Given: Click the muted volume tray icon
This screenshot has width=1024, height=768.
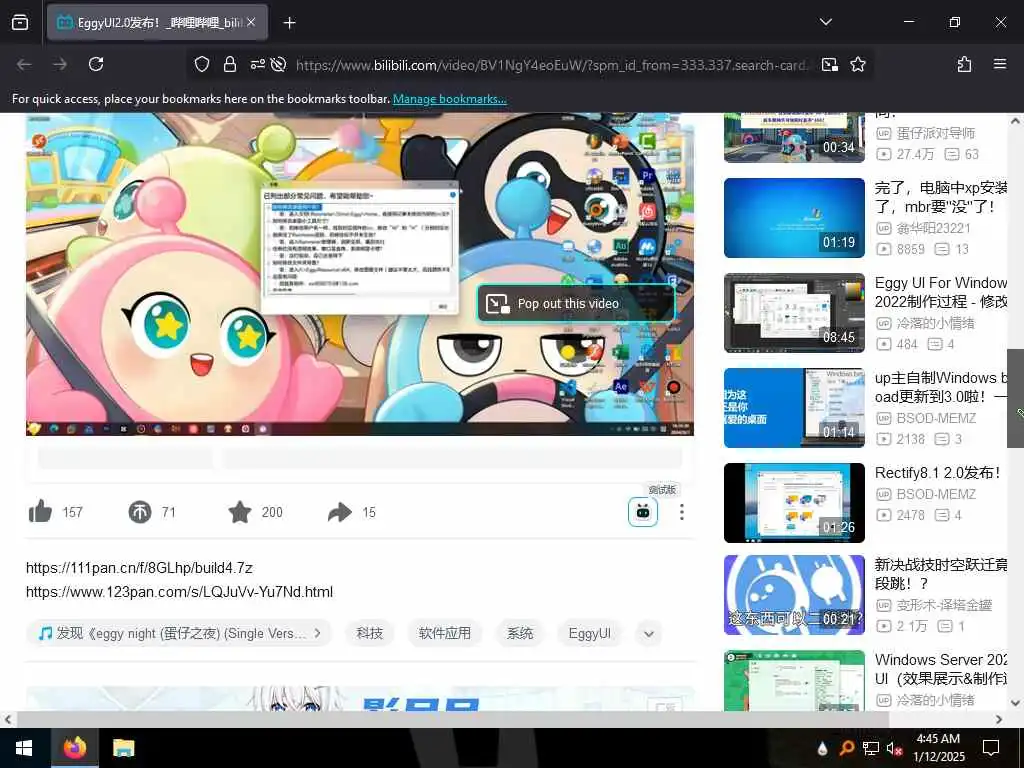Looking at the screenshot, I should [894, 748].
